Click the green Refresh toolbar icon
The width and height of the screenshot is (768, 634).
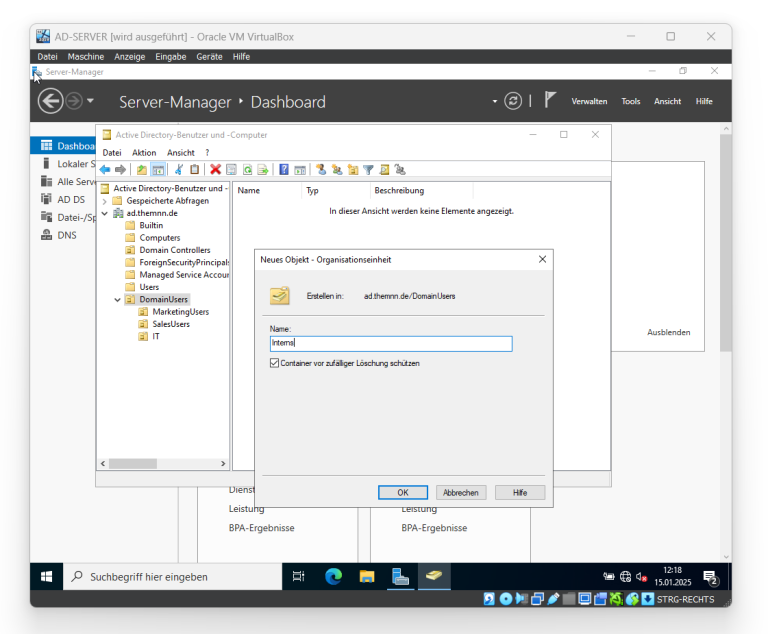point(247,170)
